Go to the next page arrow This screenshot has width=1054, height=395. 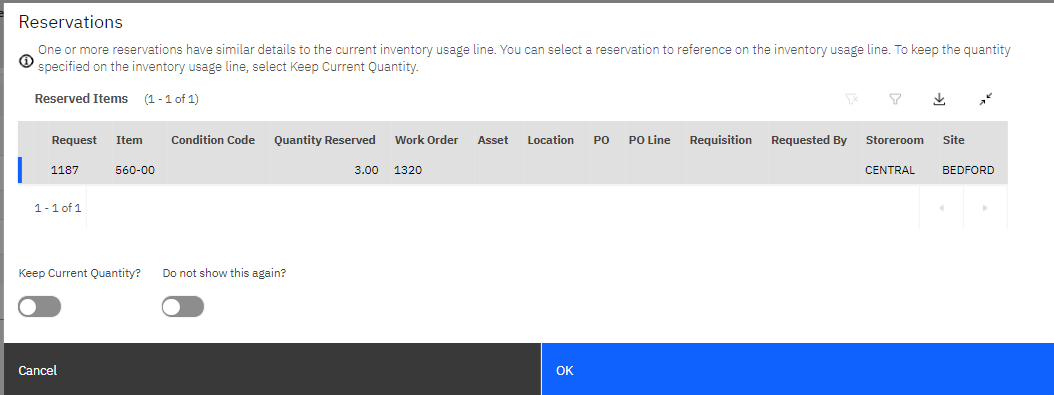985,208
